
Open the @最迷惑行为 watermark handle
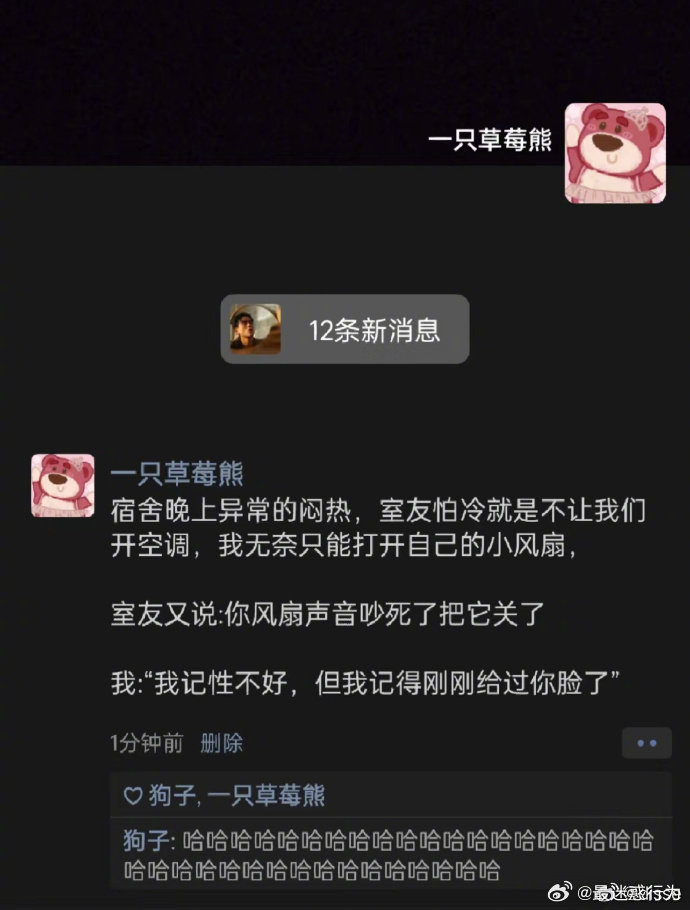628,892
